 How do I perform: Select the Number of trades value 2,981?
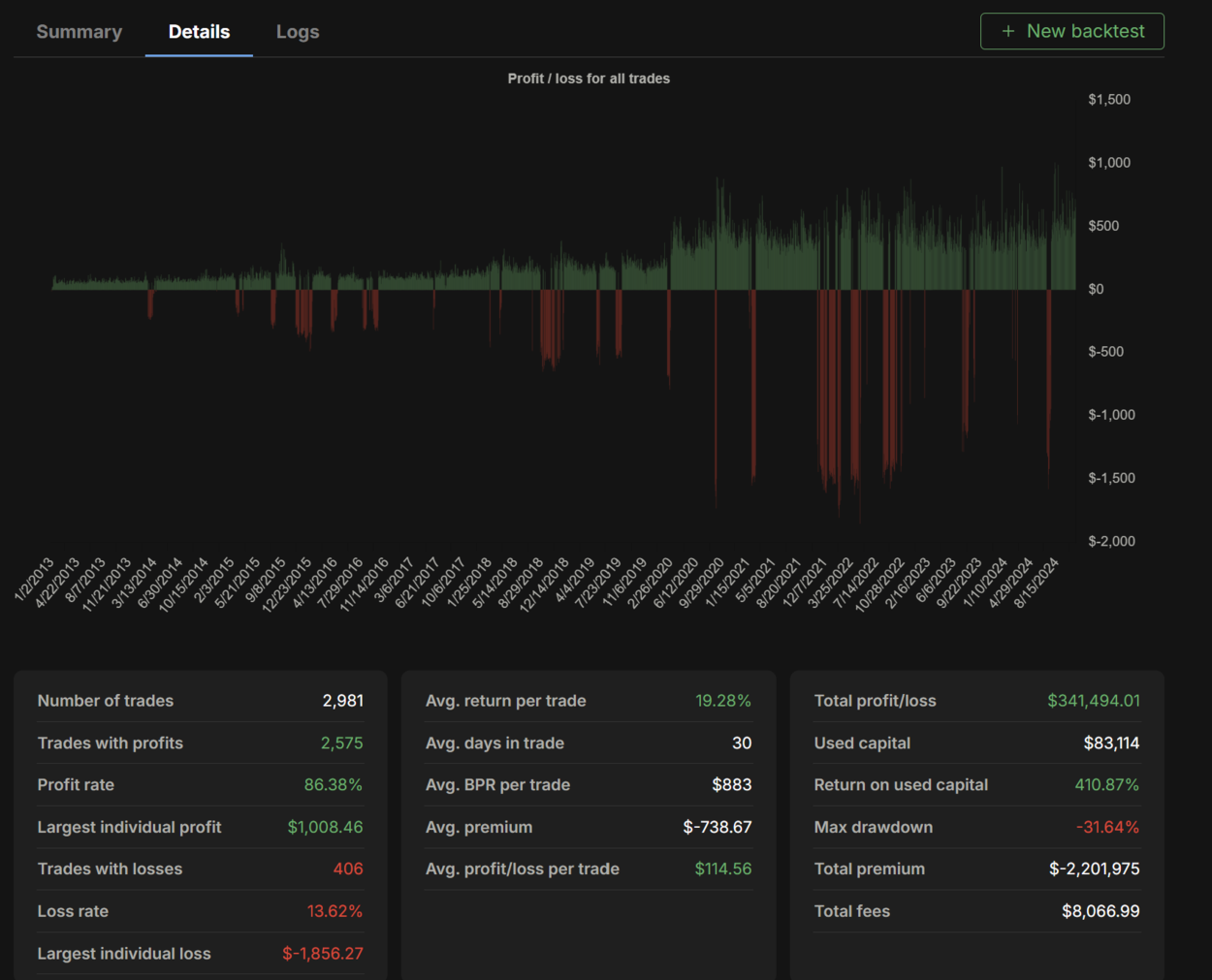click(x=343, y=701)
